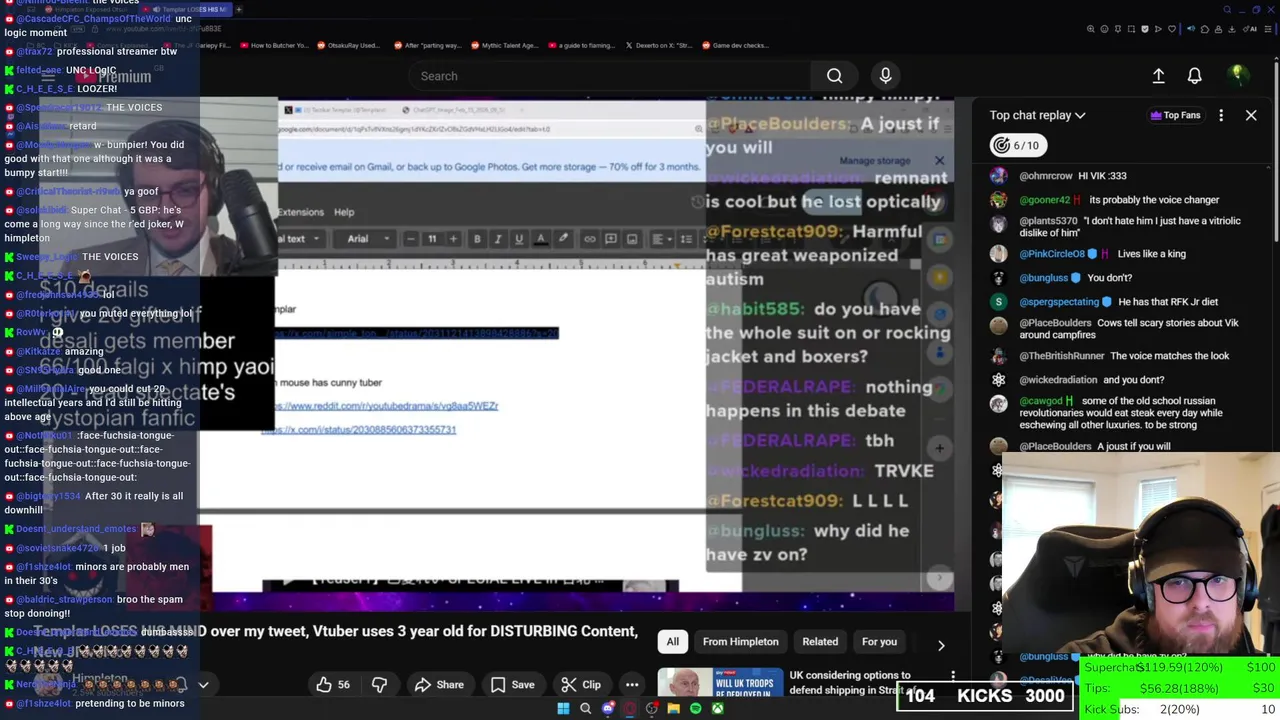Add comment icon in Docs toolbar
Viewport: 1280px width, 720px height.
(x=611, y=239)
